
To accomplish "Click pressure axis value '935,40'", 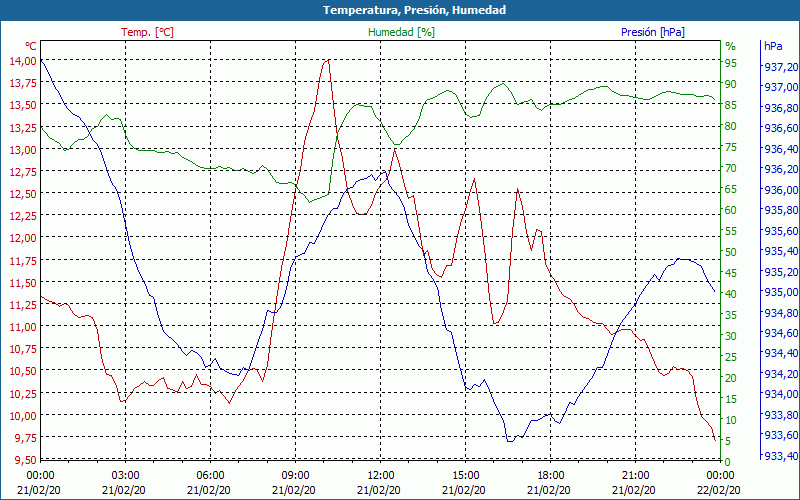I will tap(781, 251).
